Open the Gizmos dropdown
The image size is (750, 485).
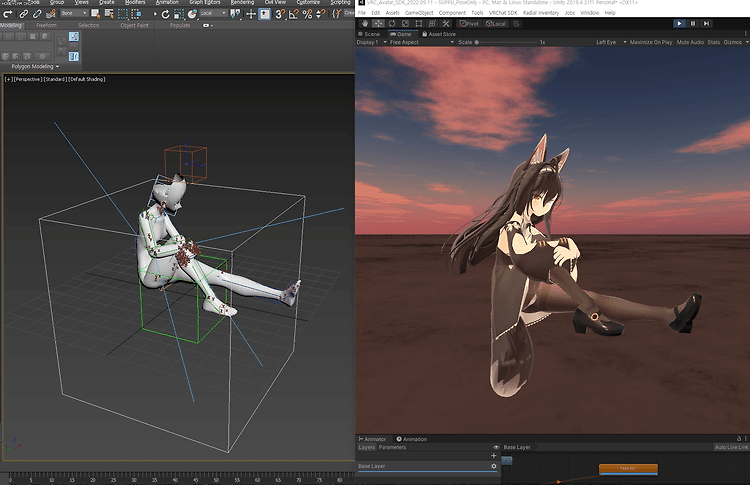click(x=736, y=42)
